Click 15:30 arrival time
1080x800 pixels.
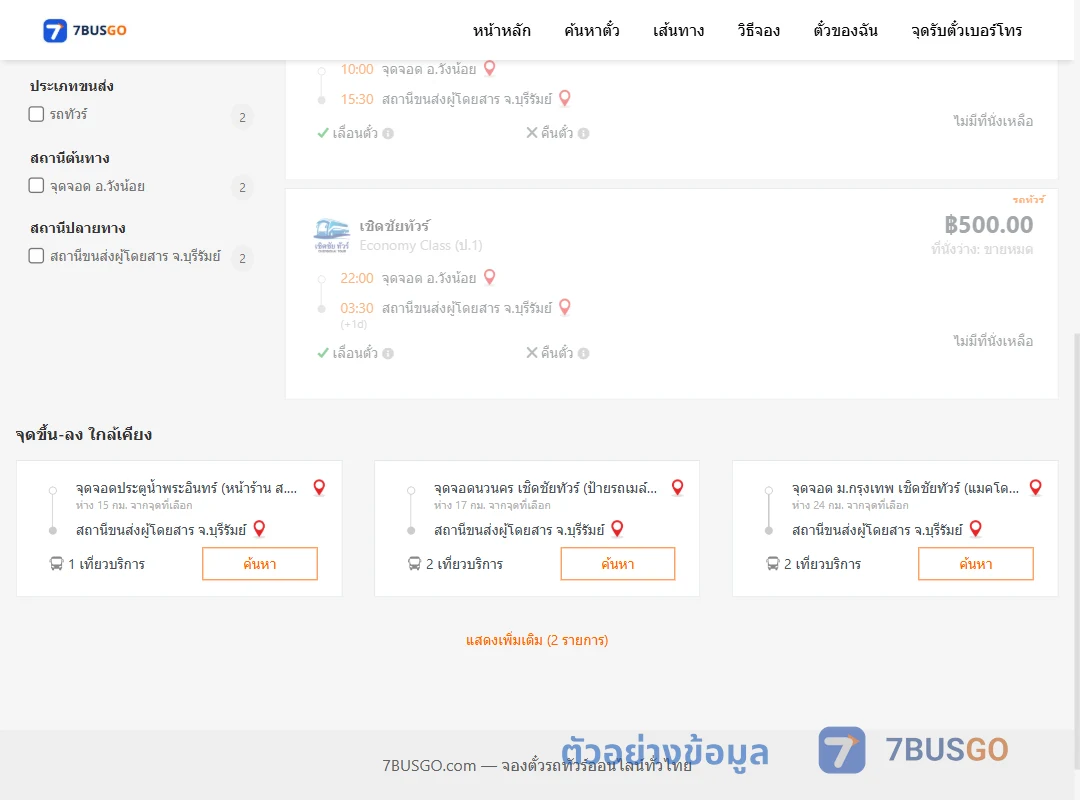pos(357,99)
